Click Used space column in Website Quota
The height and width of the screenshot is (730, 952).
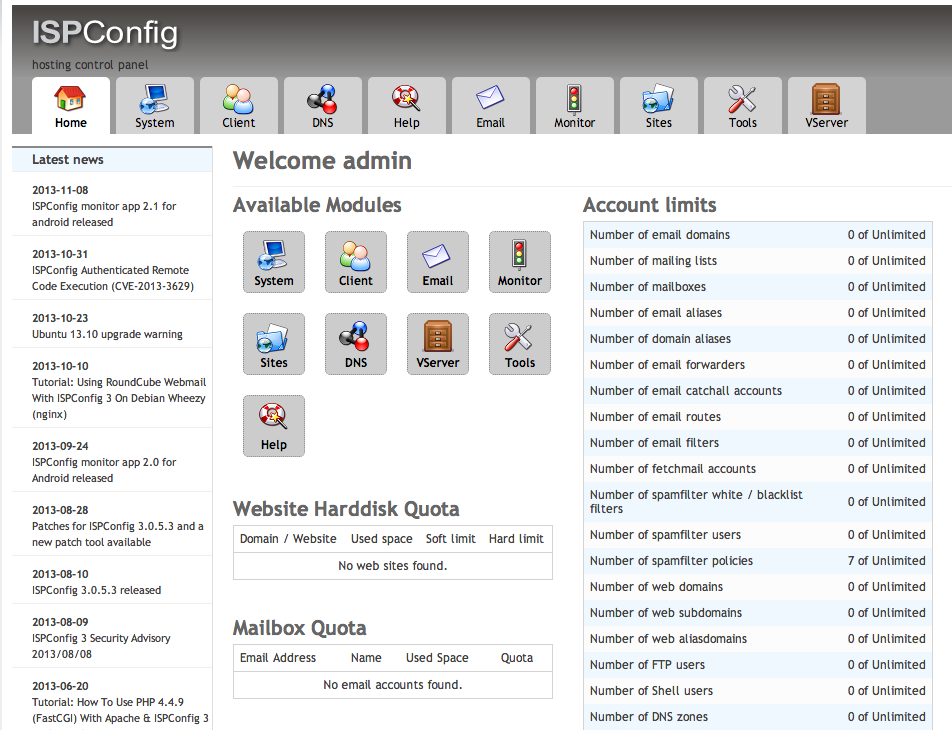coord(381,539)
